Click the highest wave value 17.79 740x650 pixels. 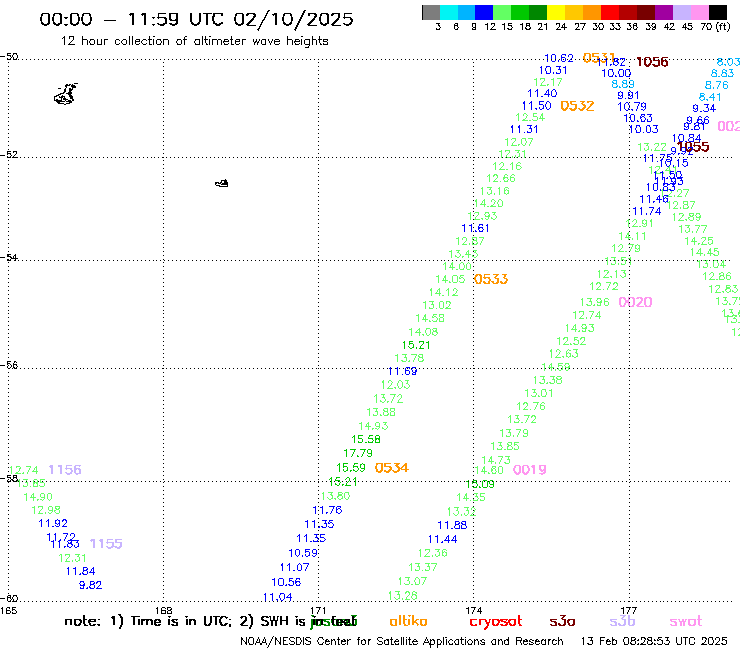click(x=358, y=453)
